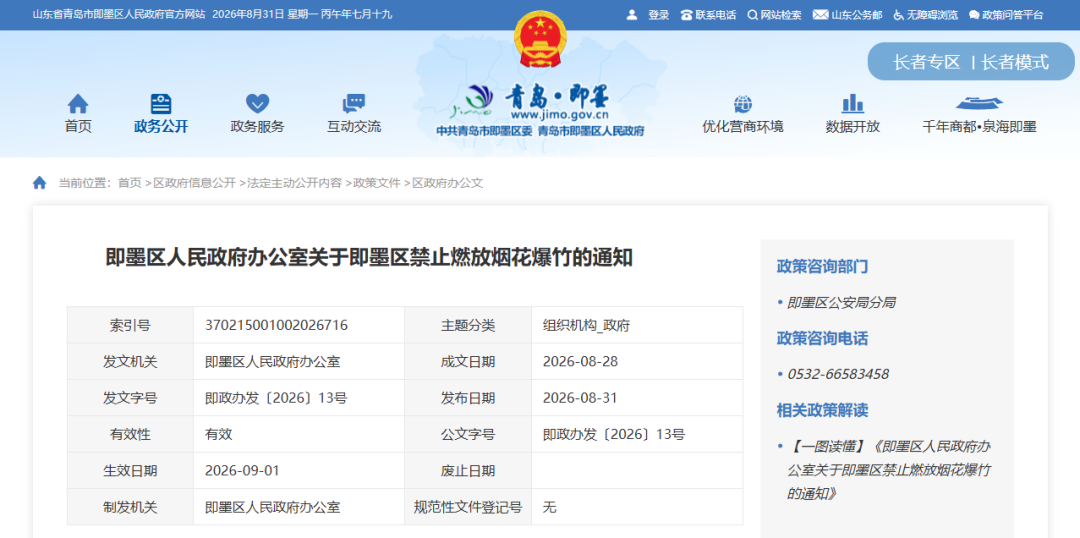Click 千年商都•泉海即墨 building icon
Image resolution: width=1080 pixels, height=538 pixels.
[979, 103]
